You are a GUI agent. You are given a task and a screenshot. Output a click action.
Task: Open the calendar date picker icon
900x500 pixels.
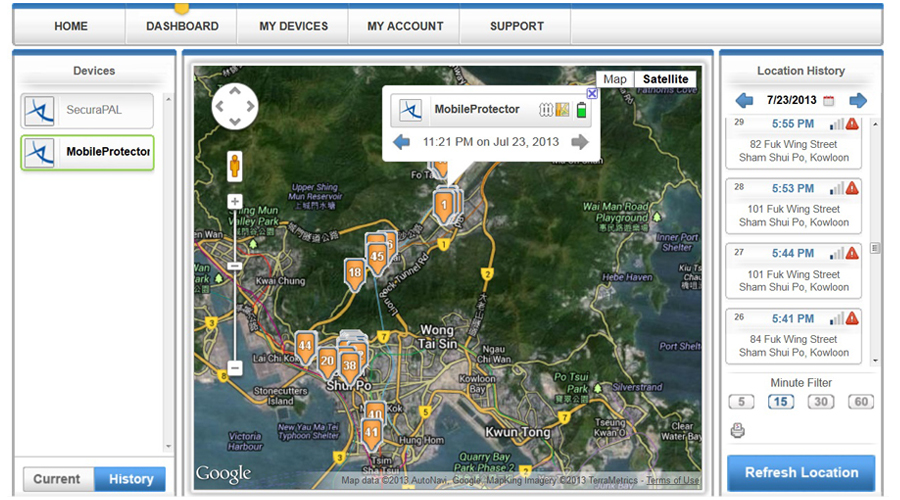[x=828, y=101]
